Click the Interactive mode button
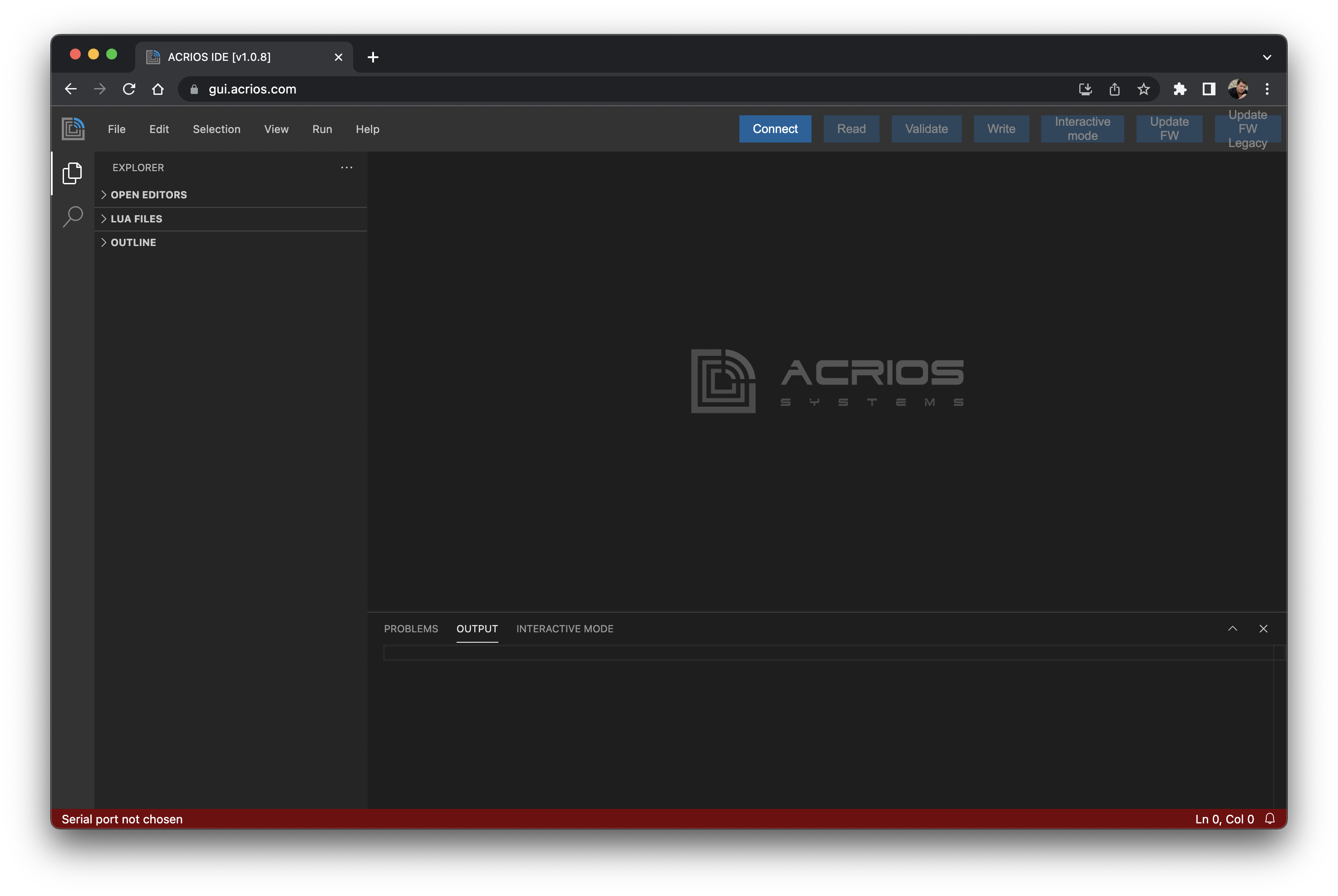The width and height of the screenshot is (1338, 896). 1082,129
